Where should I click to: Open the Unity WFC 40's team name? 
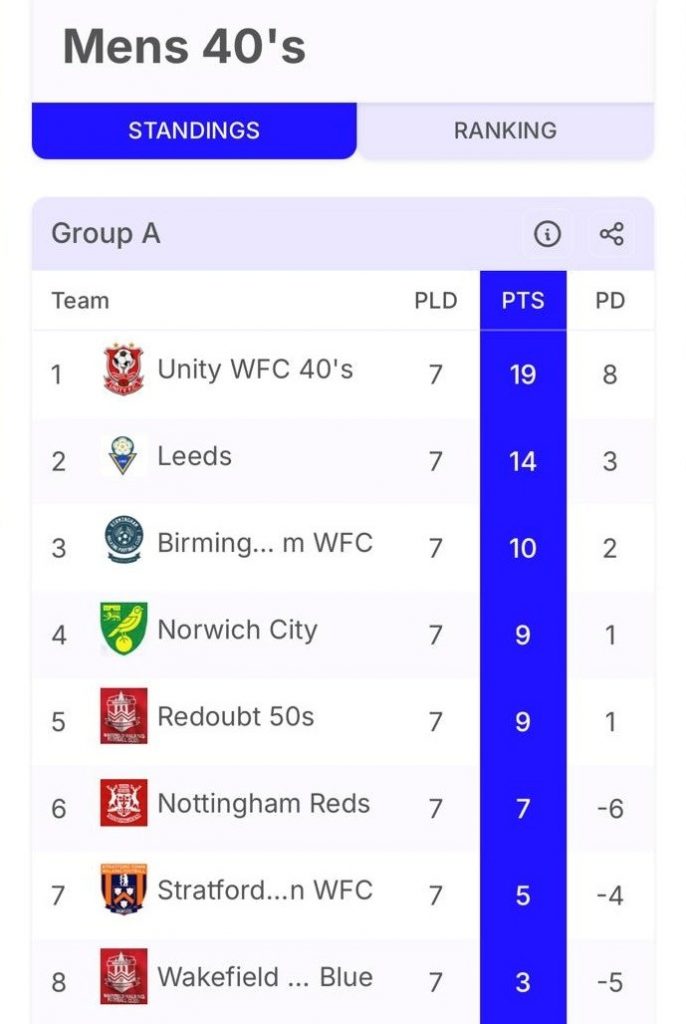255,370
